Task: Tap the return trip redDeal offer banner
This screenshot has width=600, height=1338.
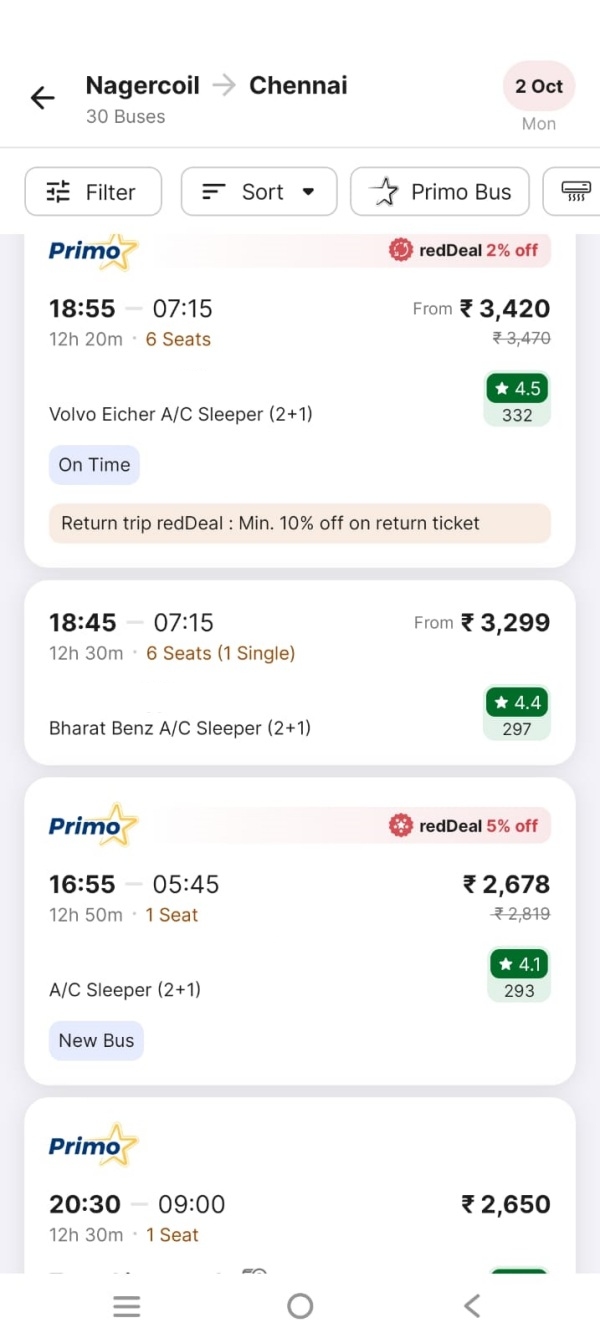Action: pos(299,523)
